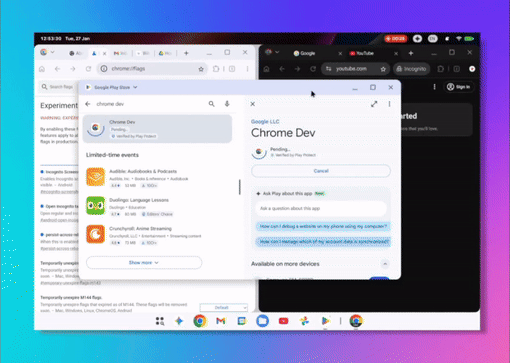Collapse Available on more devices section
The width and height of the screenshot is (510, 363).
pos(385,264)
